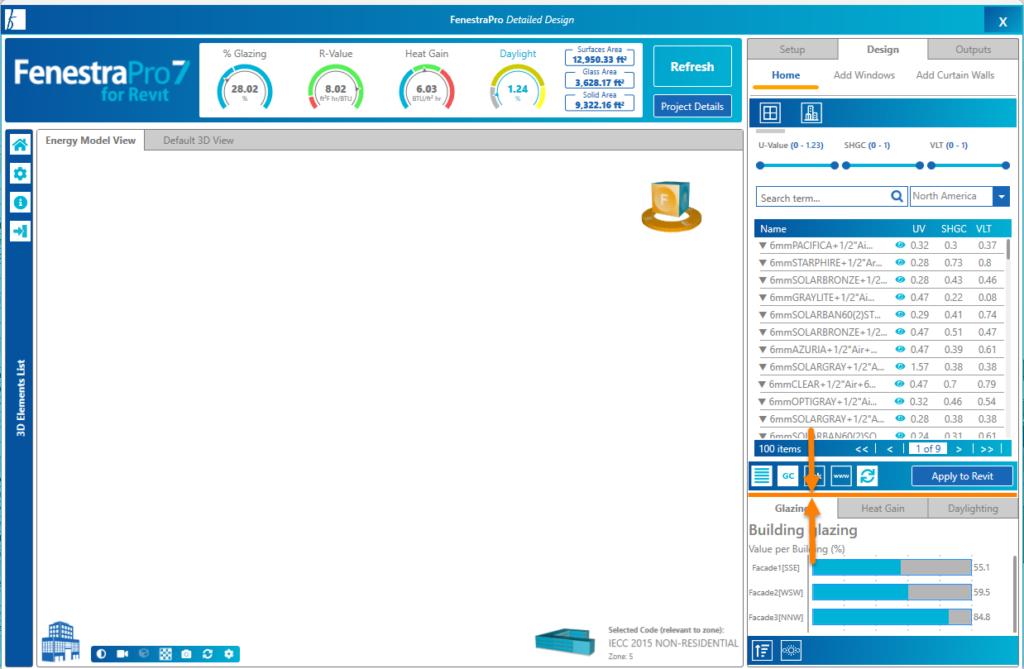Click the Apply to Revit button

[x=962, y=476]
